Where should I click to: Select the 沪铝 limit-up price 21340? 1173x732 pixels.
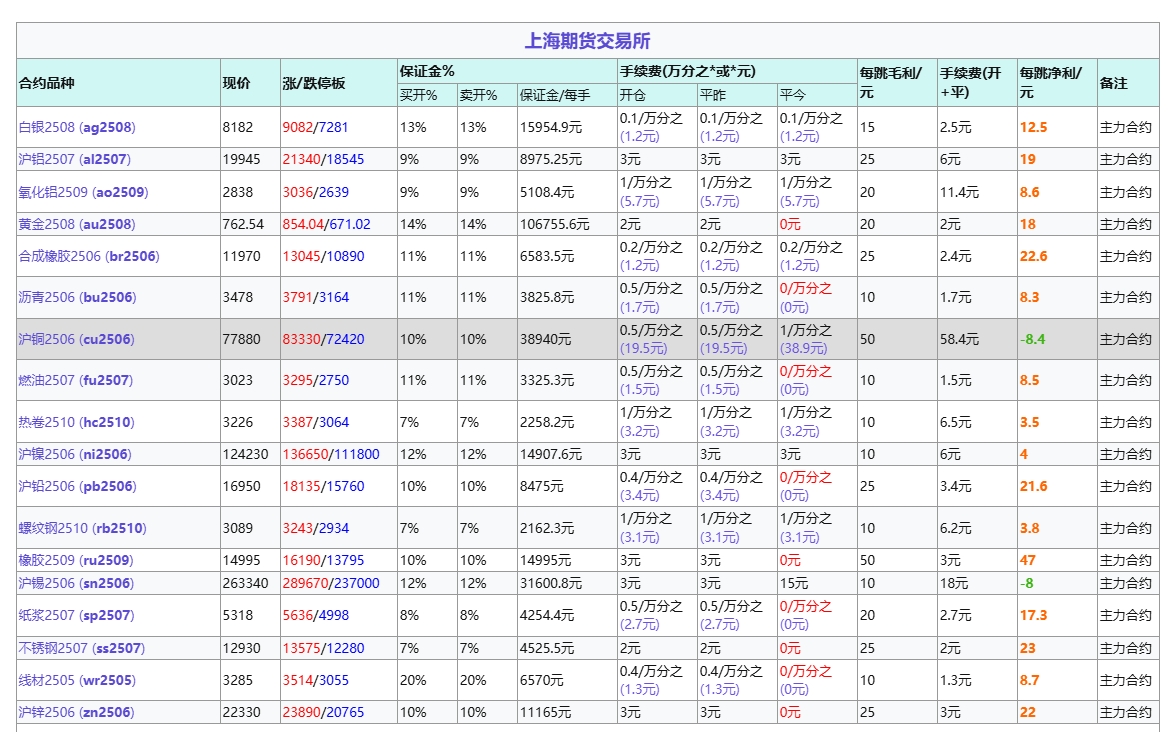click(301, 159)
